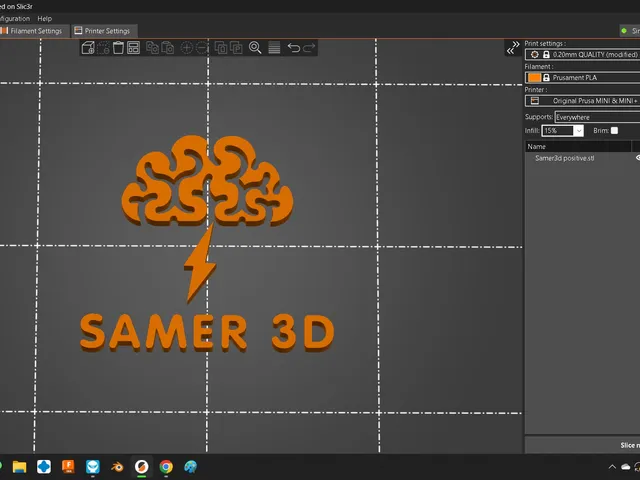Select the orange brain model in viewport
This screenshot has height=480, width=640.
pyautogui.click(x=207, y=181)
